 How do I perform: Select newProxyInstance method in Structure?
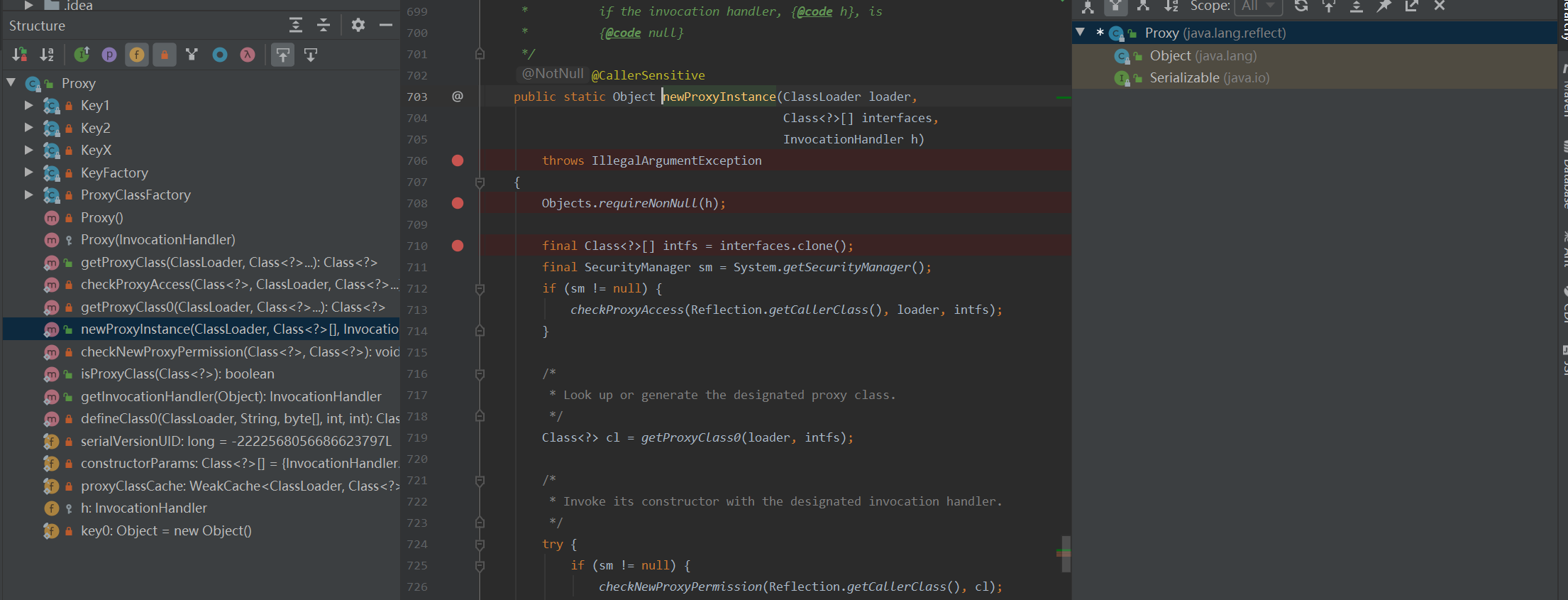click(x=201, y=329)
